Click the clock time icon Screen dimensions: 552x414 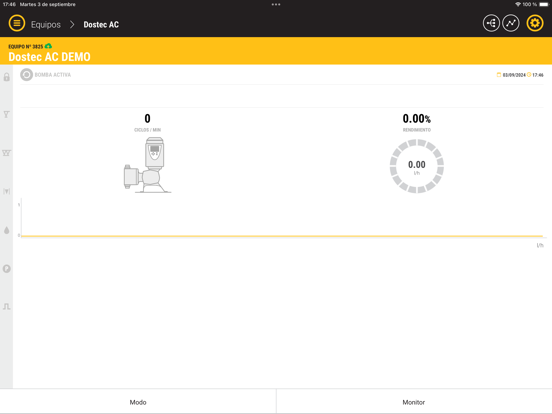pos(529,75)
